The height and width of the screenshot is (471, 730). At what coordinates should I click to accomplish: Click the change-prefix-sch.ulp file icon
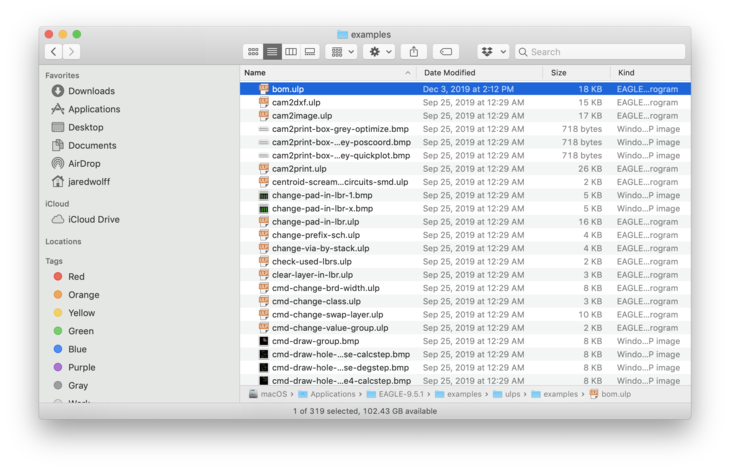pyautogui.click(x=264, y=235)
